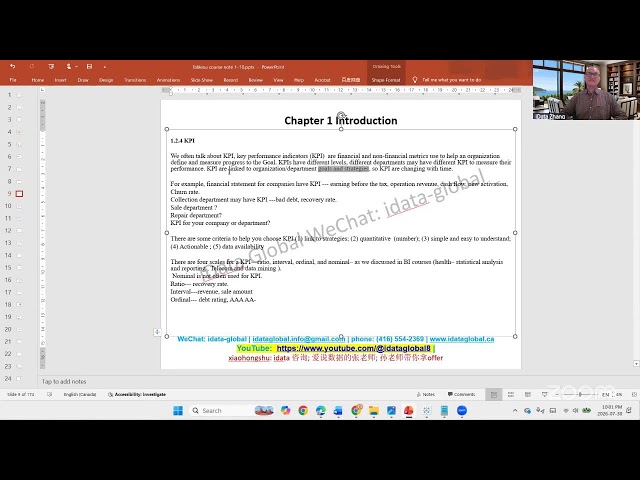Click the Save icon in quick access toolbar
The height and width of the screenshot is (480, 640).
(89, 66)
